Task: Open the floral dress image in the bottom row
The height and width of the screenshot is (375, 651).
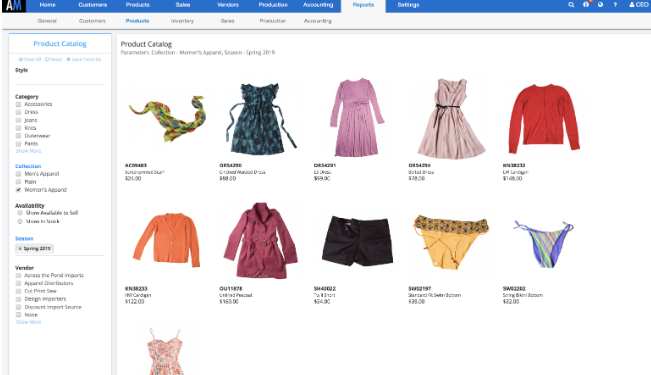Action: pos(165,351)
